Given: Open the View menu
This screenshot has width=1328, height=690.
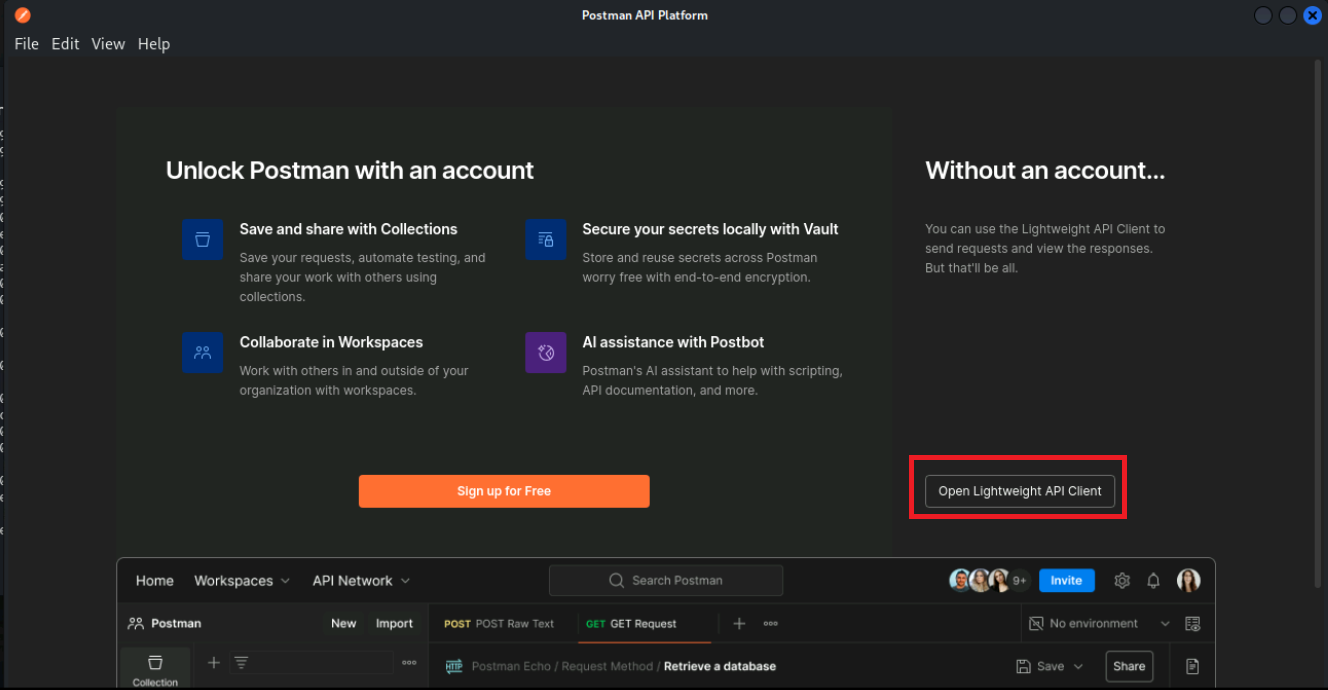Looking at the screenshot, I should tap(108, 44).
